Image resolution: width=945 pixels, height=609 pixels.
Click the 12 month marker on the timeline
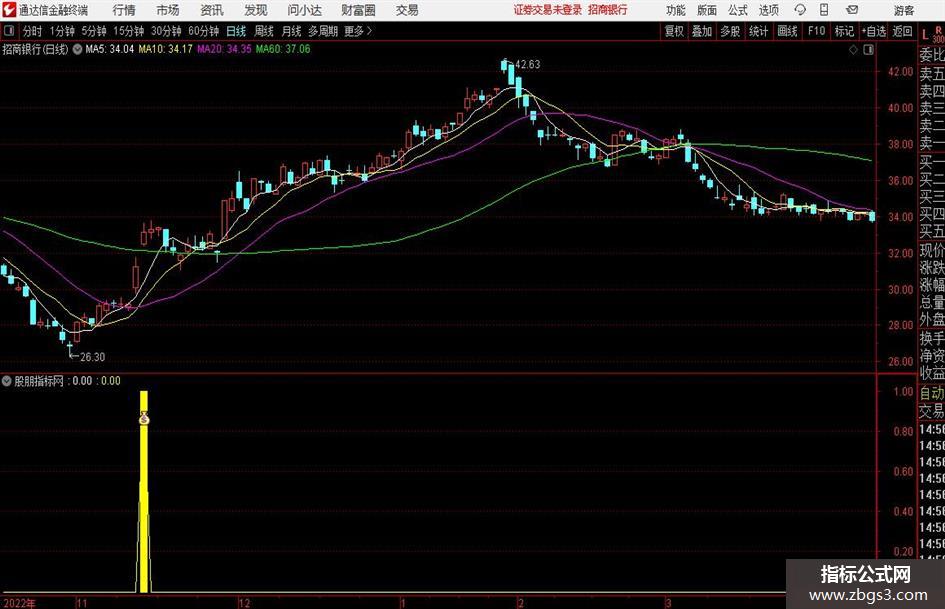(x=244, y=603)
